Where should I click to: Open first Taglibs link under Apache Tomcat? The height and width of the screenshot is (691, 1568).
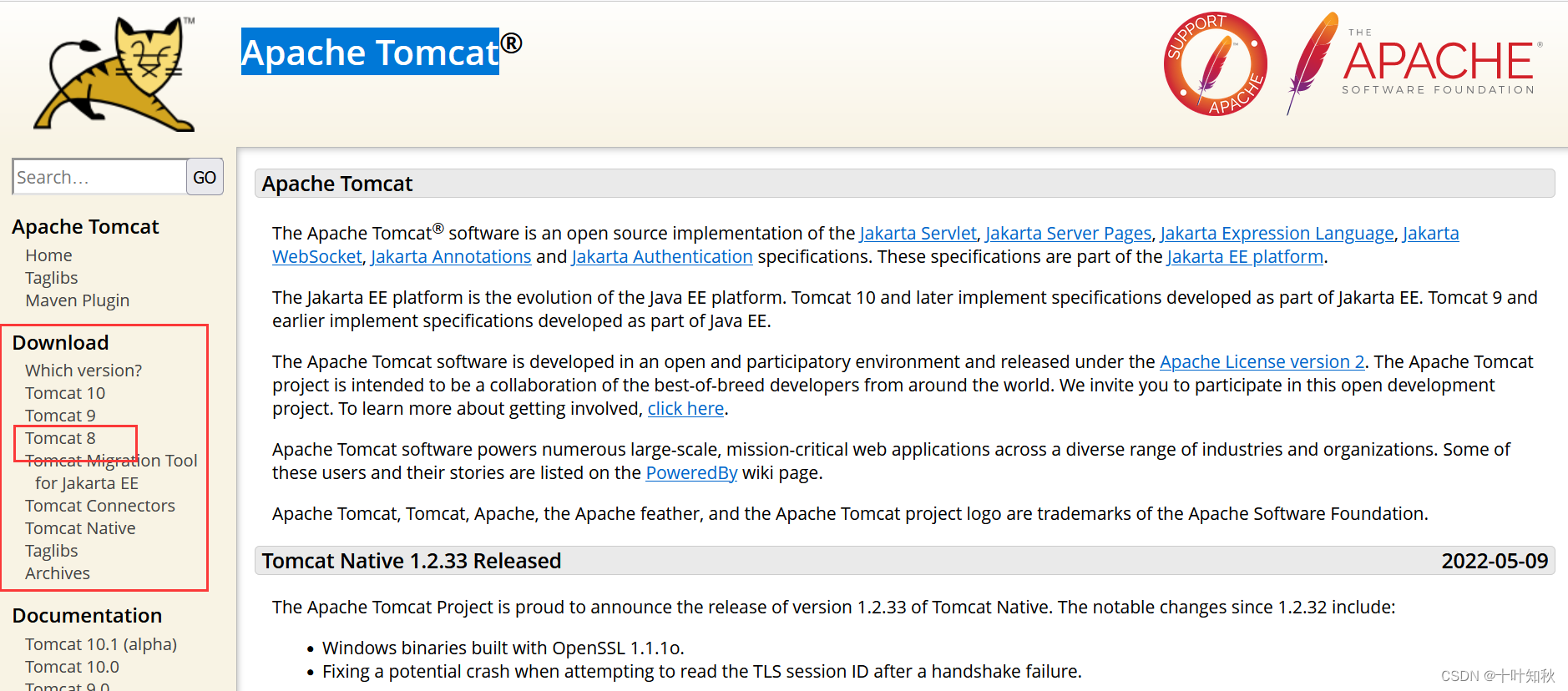click(52, 278)
